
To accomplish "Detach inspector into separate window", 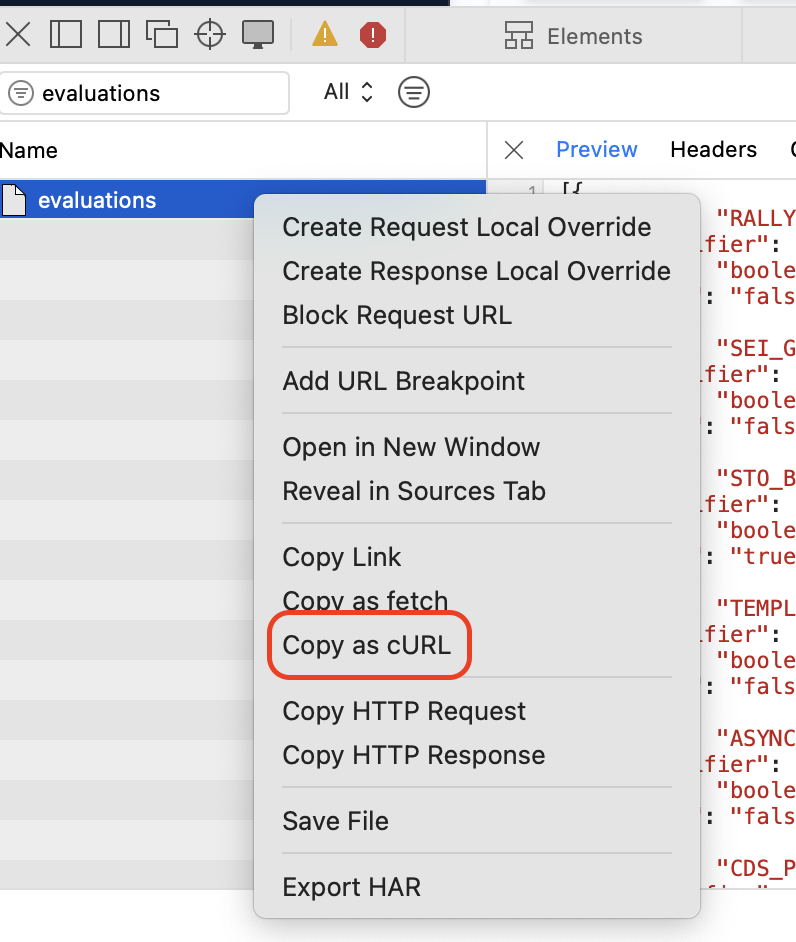I will pos(161,35).
